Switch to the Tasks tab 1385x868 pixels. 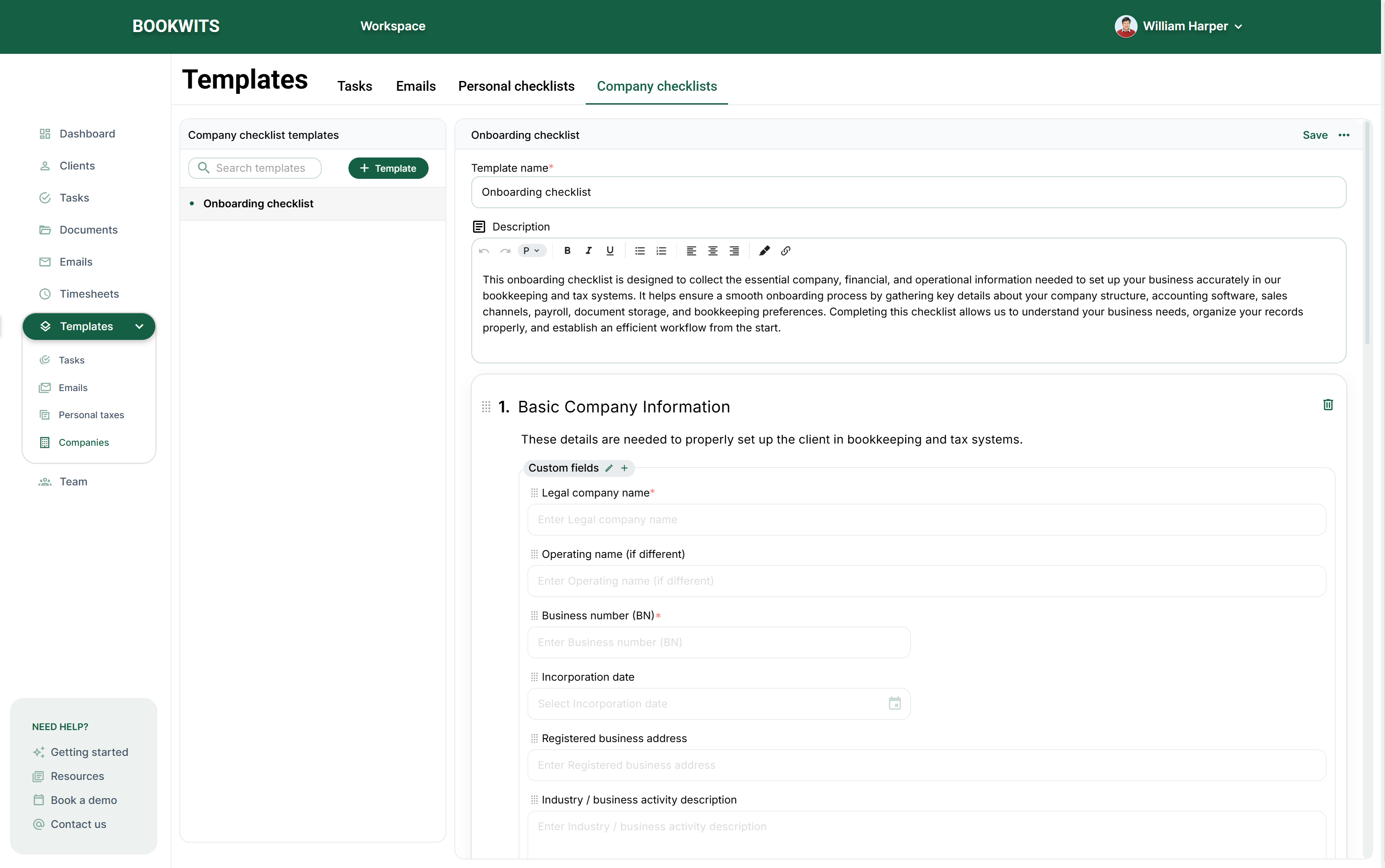click(354, 86)
